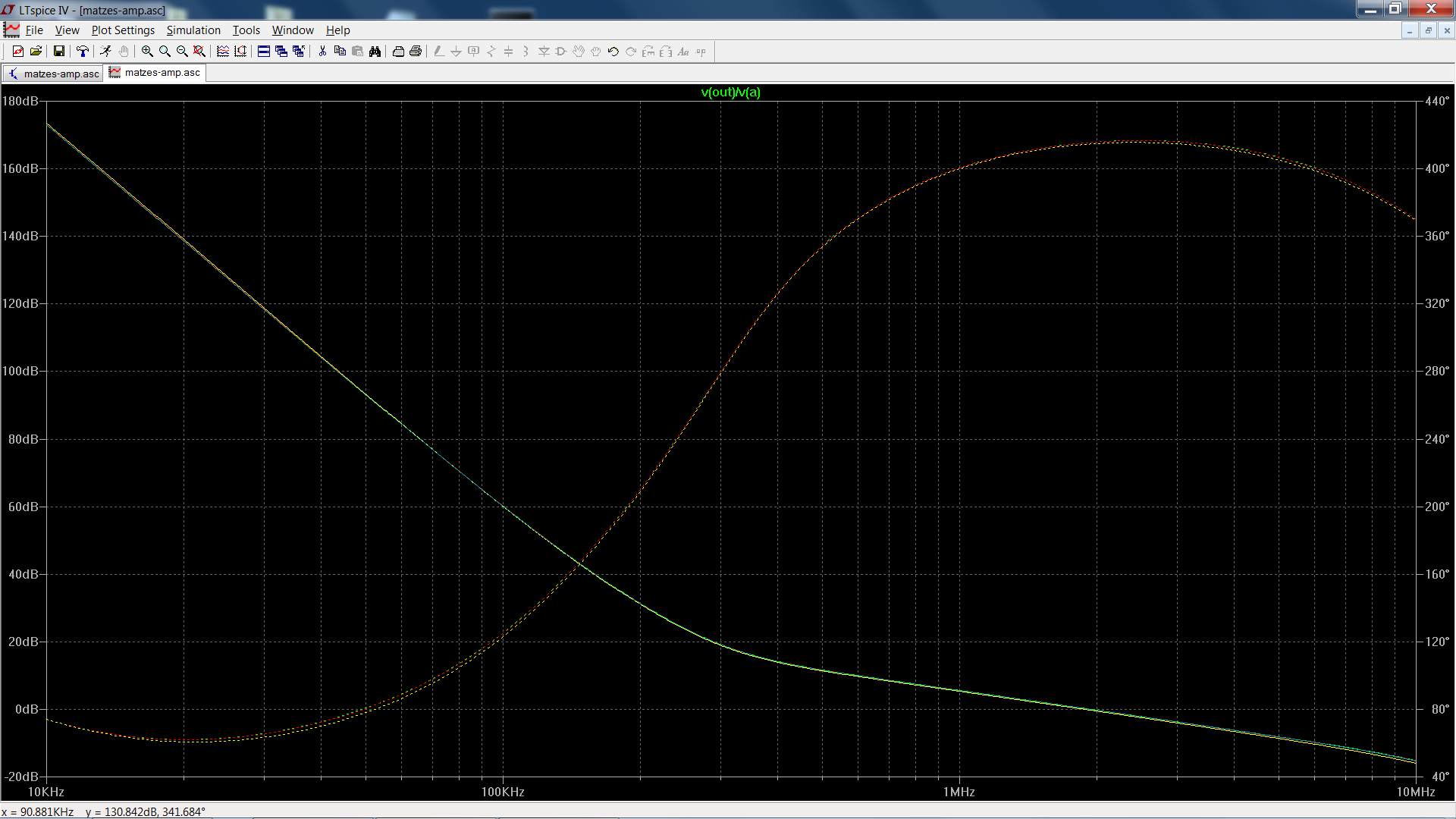
Task: Click the greyed Redo arrow icon
Action: coord(631,52)
